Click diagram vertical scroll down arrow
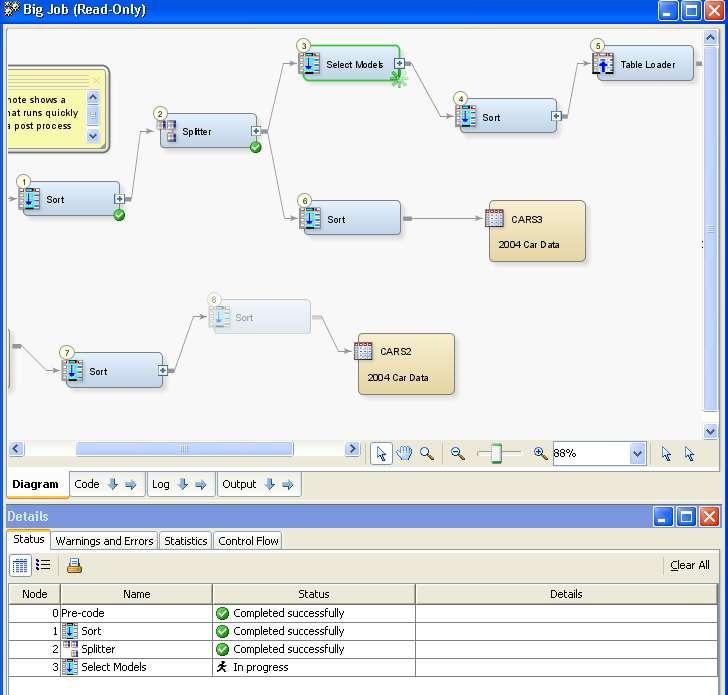728x695 pixels. tap(710, 432)
